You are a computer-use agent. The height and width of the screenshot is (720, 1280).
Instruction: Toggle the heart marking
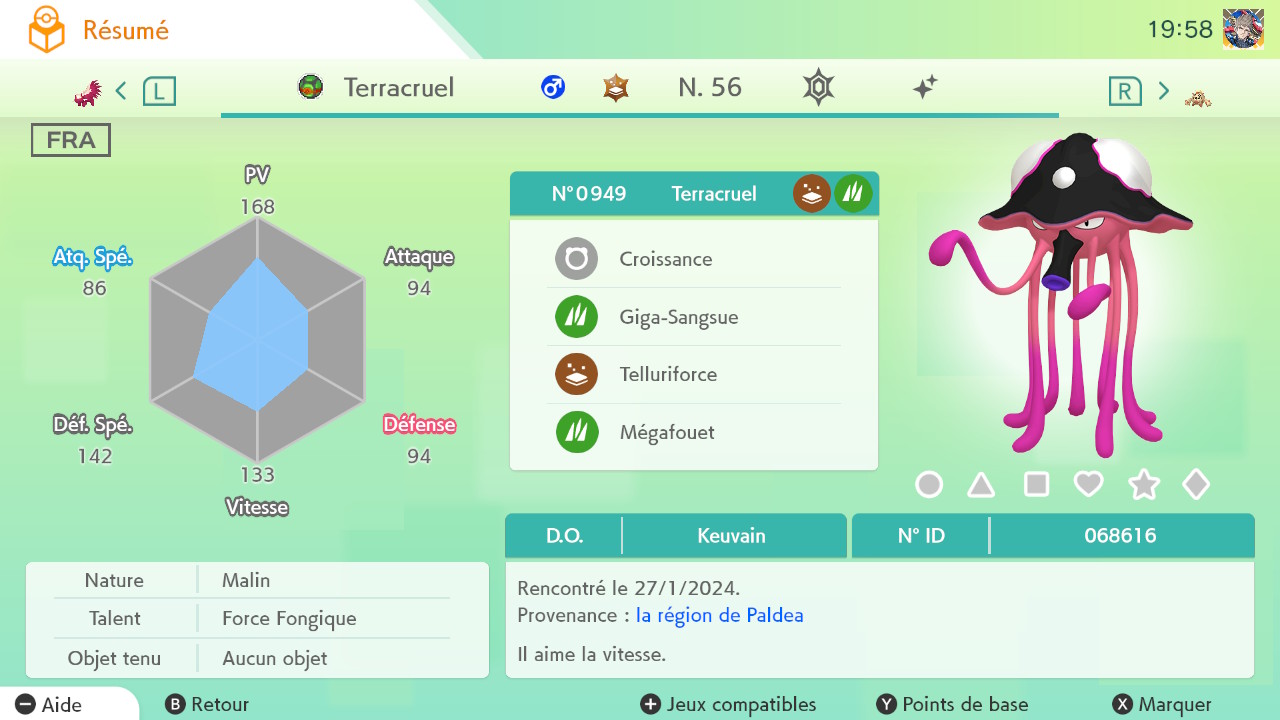[x=1089, y=485]
